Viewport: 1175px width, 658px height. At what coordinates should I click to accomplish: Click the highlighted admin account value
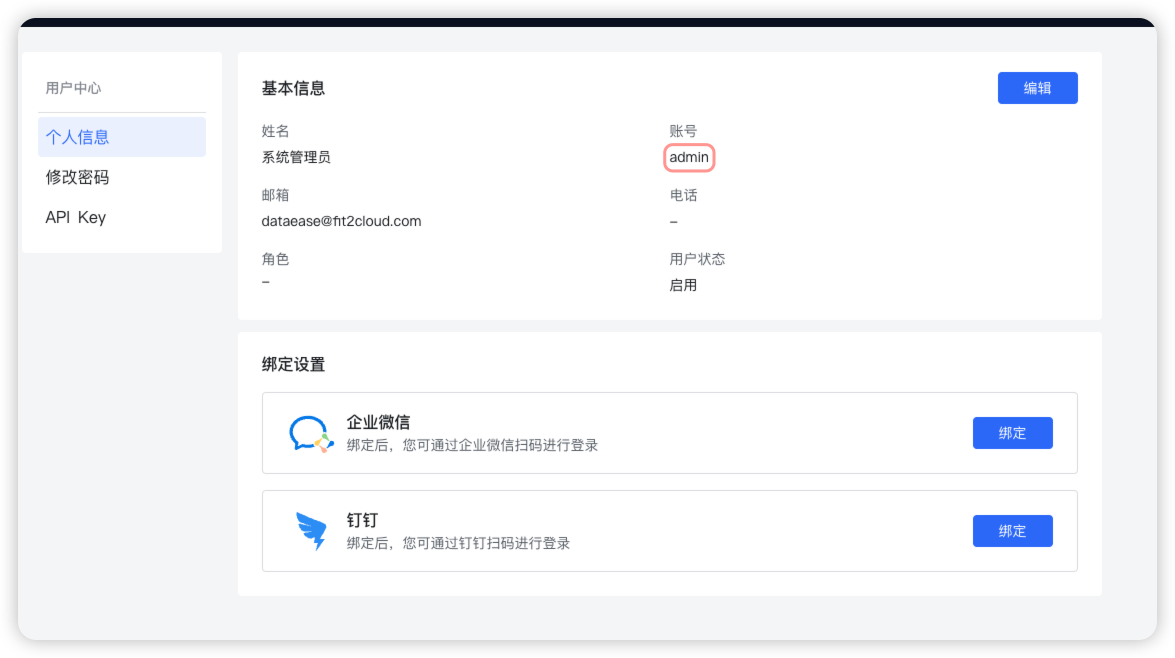pyautogui.click(x=689, y=157)
